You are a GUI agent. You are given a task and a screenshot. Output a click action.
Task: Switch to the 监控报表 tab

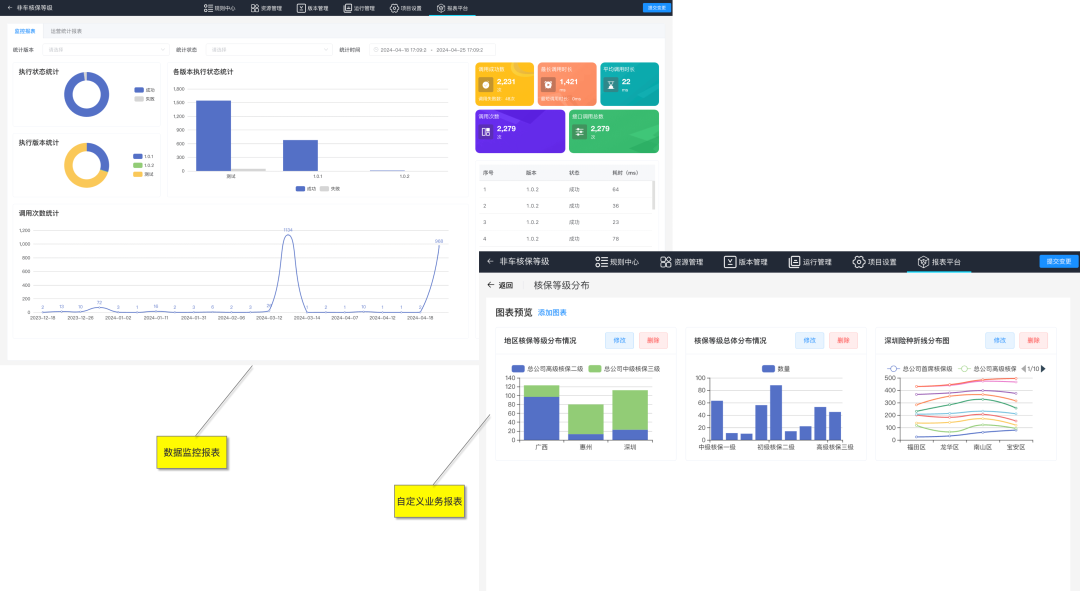25,31
